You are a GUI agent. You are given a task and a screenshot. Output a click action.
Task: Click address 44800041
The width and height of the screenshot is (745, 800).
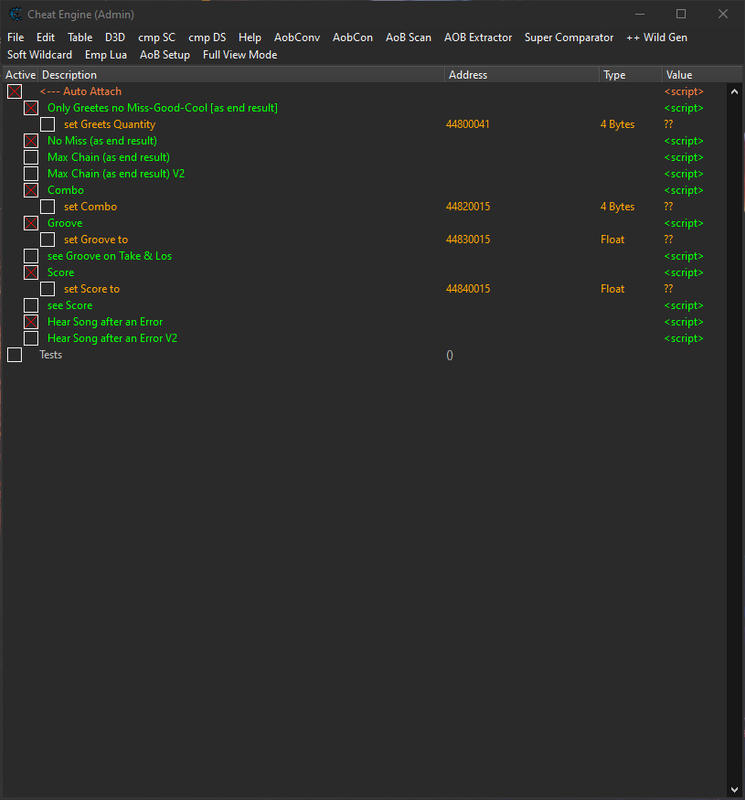[468, 124]
